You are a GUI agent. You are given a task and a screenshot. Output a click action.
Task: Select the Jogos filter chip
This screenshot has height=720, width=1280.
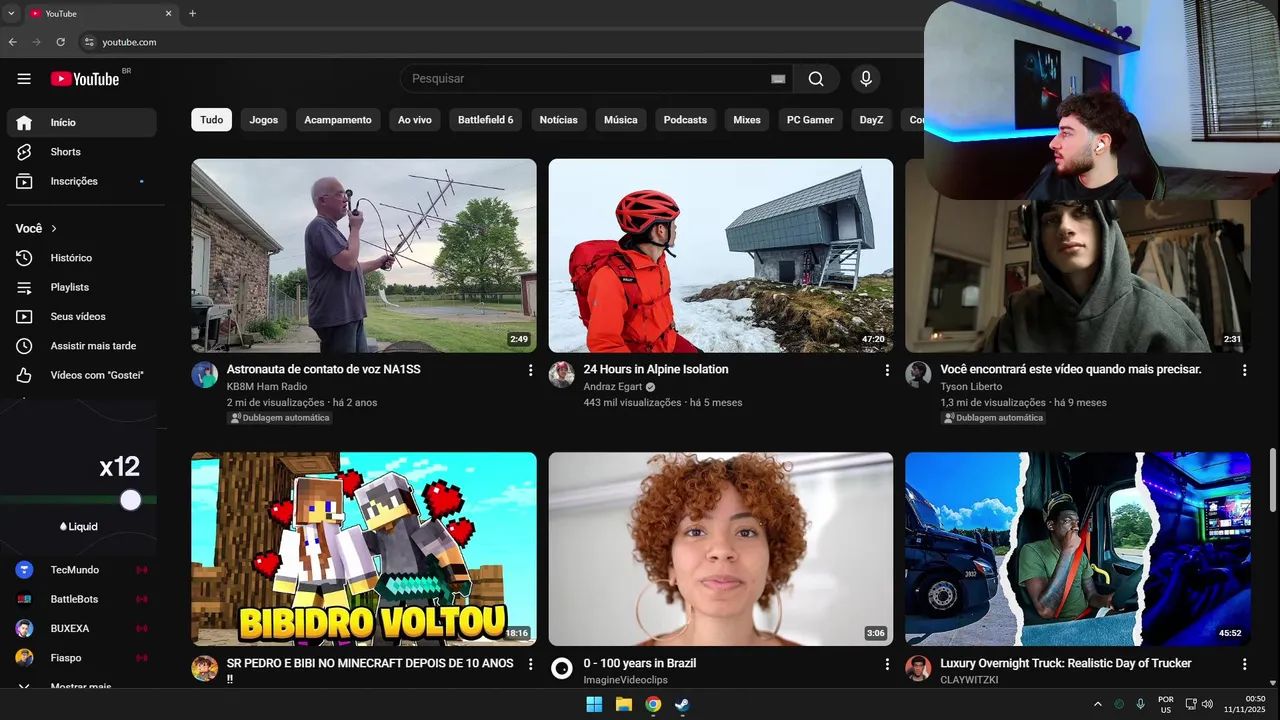click(x=264, y=120)
